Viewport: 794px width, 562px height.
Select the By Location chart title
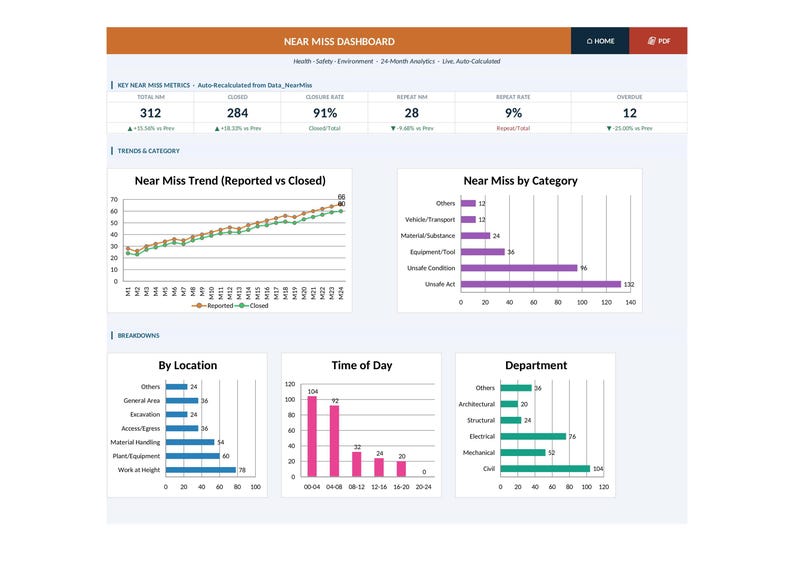coord(187,366)
